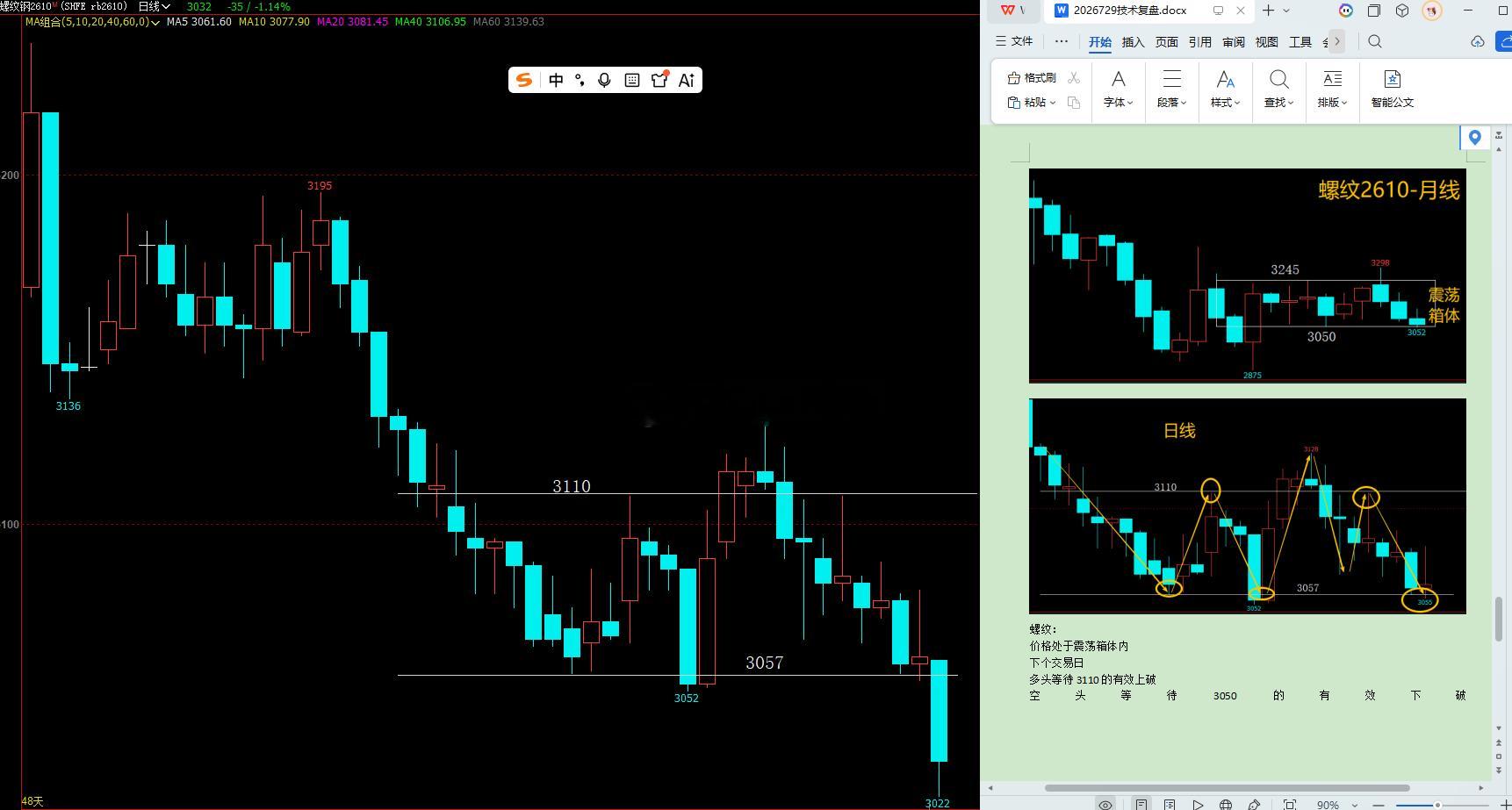Open the 文件 menu
This screenshot has width=1512, height=810.
1014,41
